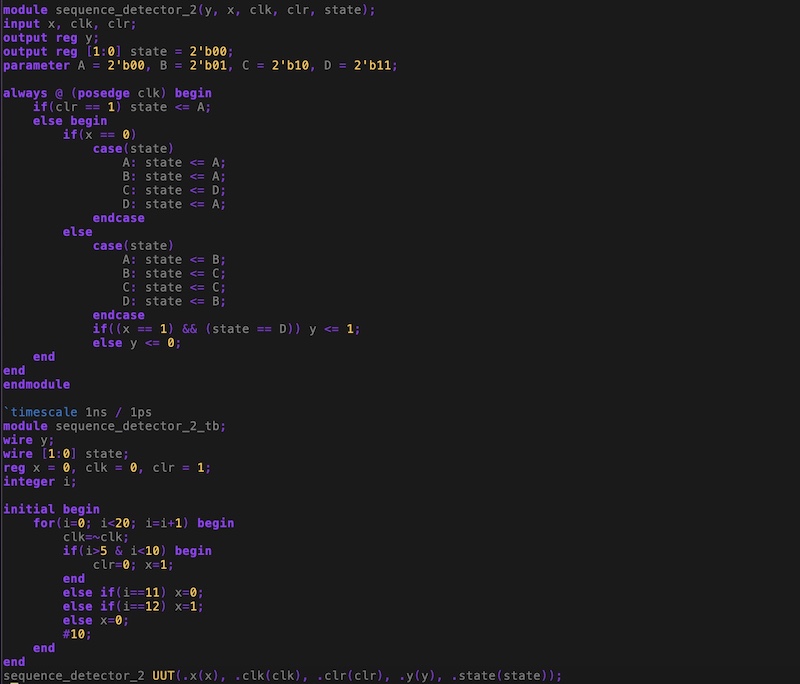This screenshot has width=800, height=684.
Task: Click the parameter keyword
Action: coord(35,65)
